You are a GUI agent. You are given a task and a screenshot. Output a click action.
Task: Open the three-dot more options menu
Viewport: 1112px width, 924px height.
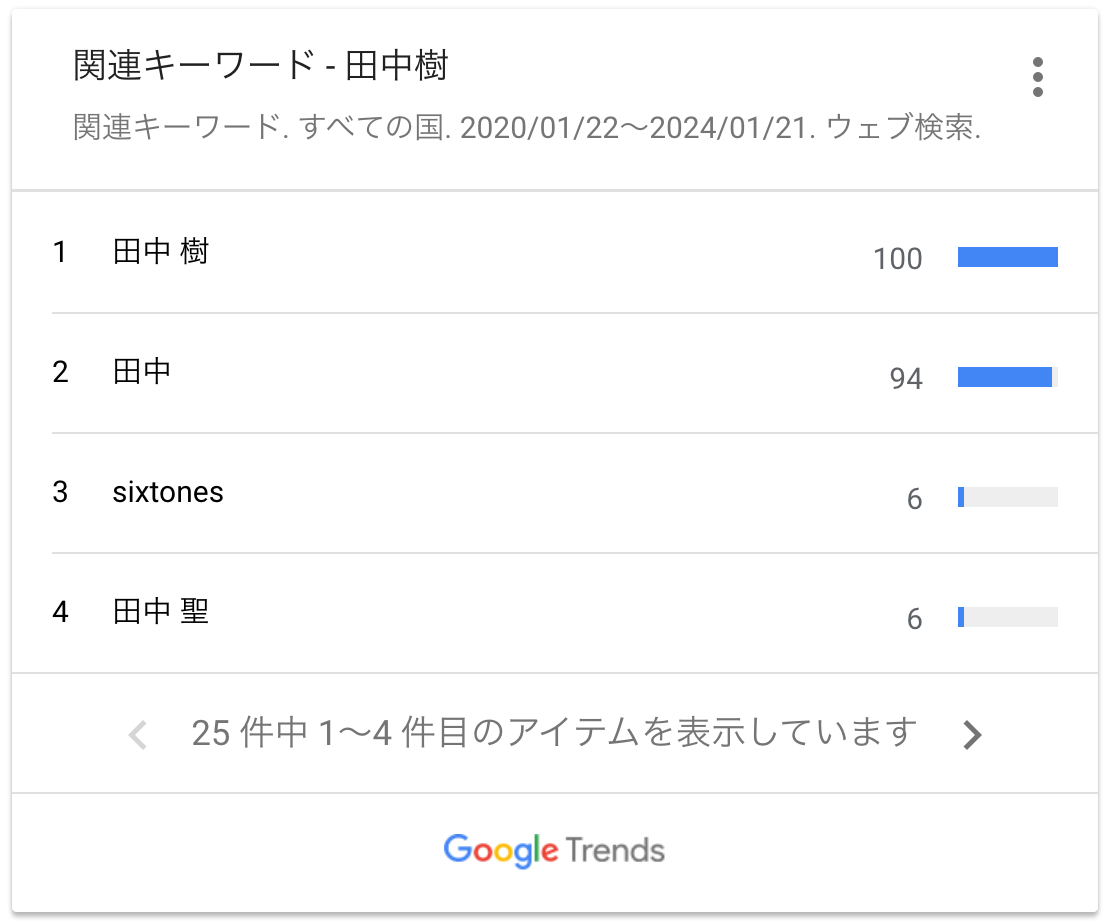tap(1038, 77)
